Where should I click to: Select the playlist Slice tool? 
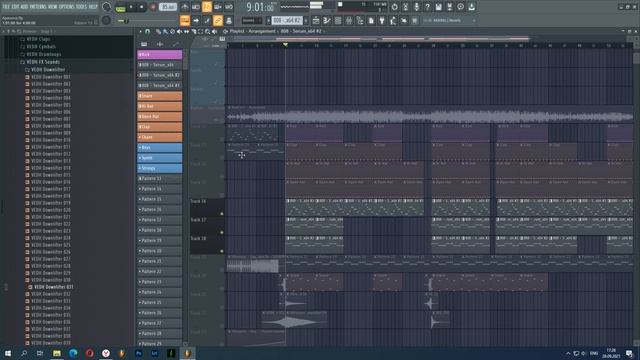(193, 31)
